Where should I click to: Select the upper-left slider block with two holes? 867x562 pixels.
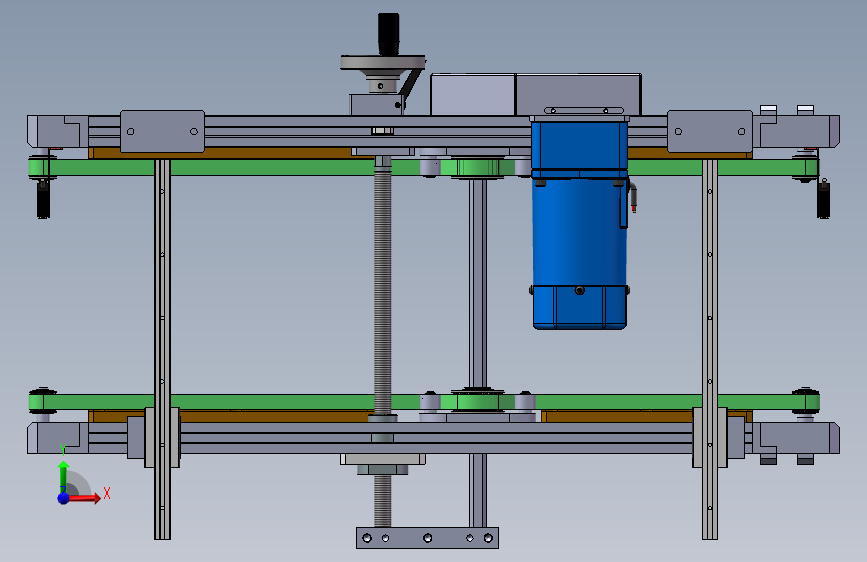162,132
